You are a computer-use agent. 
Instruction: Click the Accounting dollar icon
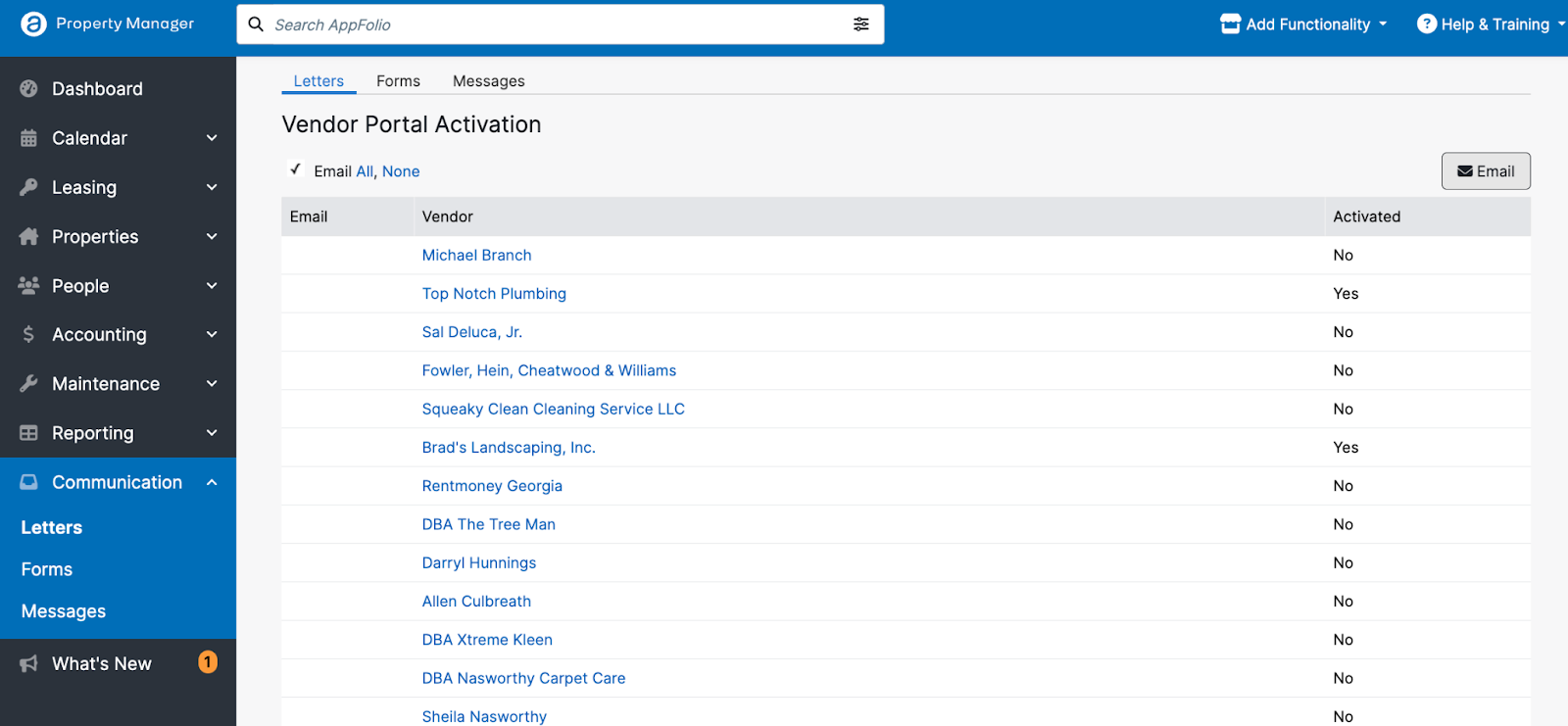(28, 334)
